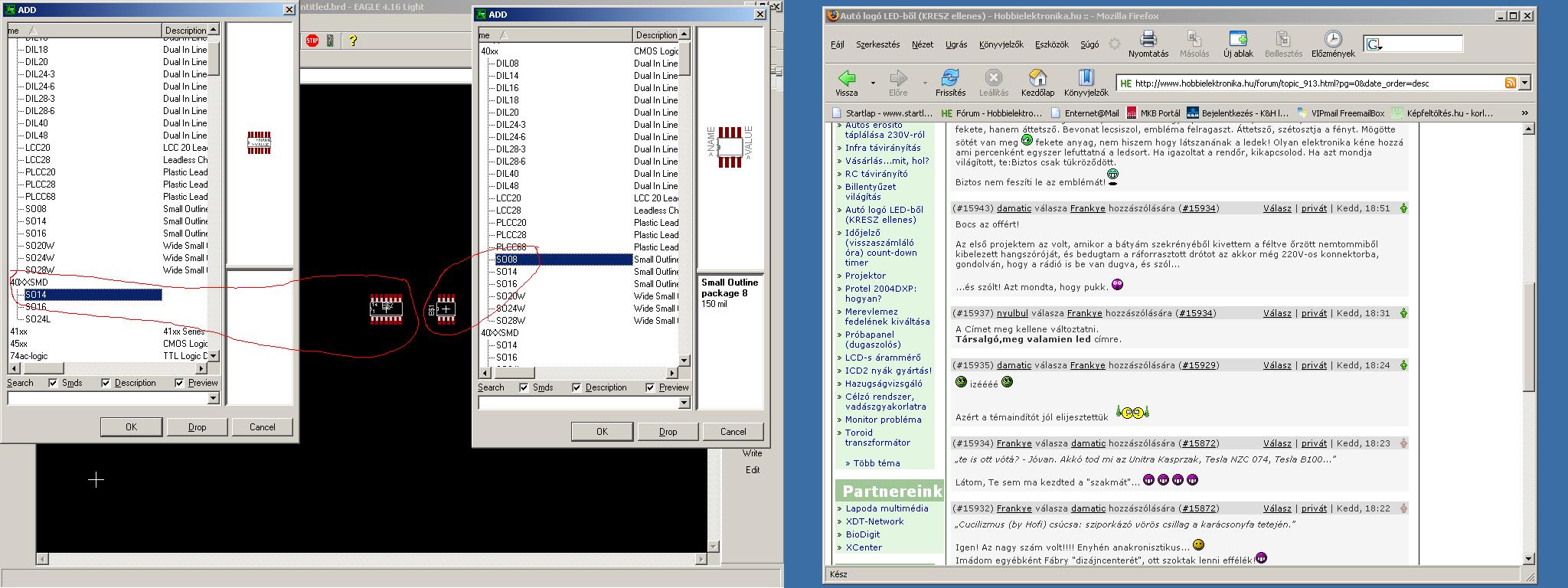
Task: Click the red STOP icon in the EAGLE toolbar
Action: point(312,41)
